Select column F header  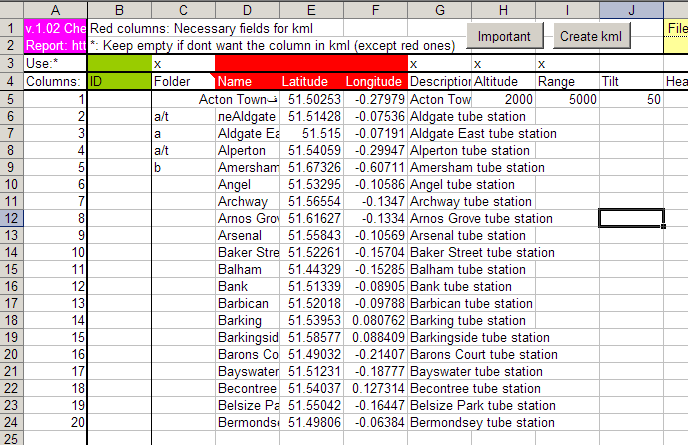(x=376, y=10)
